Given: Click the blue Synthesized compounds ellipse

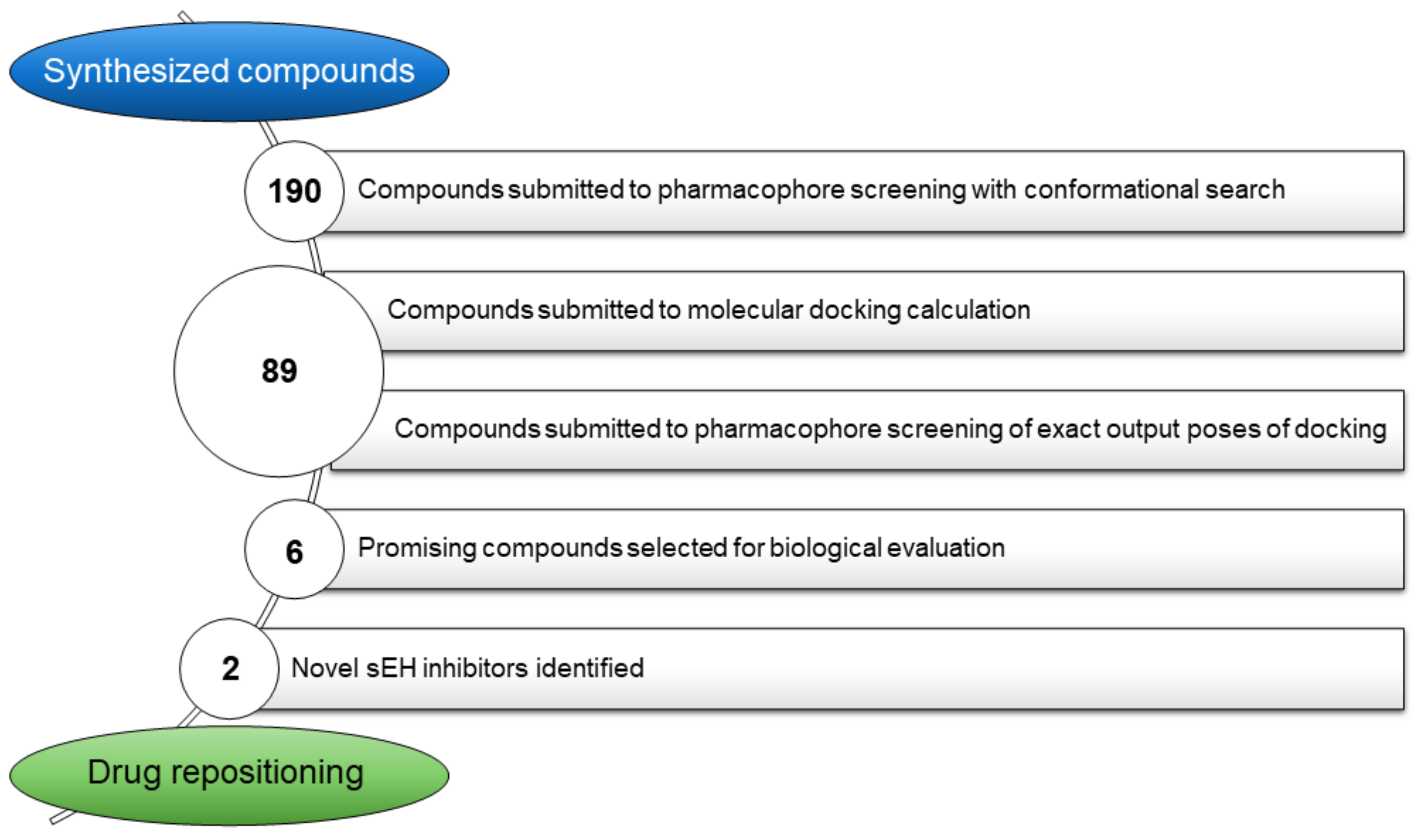Looking at the screenshot, I should click(229, 72).
